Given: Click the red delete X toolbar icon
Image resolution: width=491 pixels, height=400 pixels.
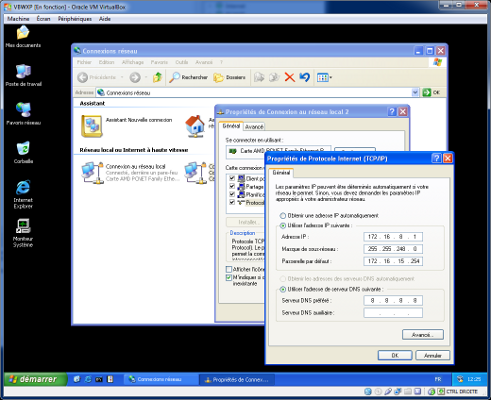Looking at the screenshot, I should coord(290,77).
